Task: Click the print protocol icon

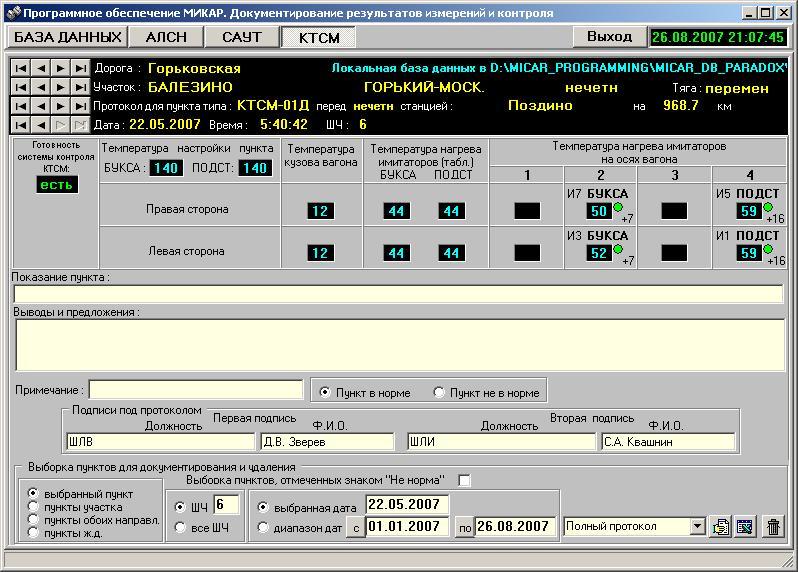Action: click(x=720, y=526)
